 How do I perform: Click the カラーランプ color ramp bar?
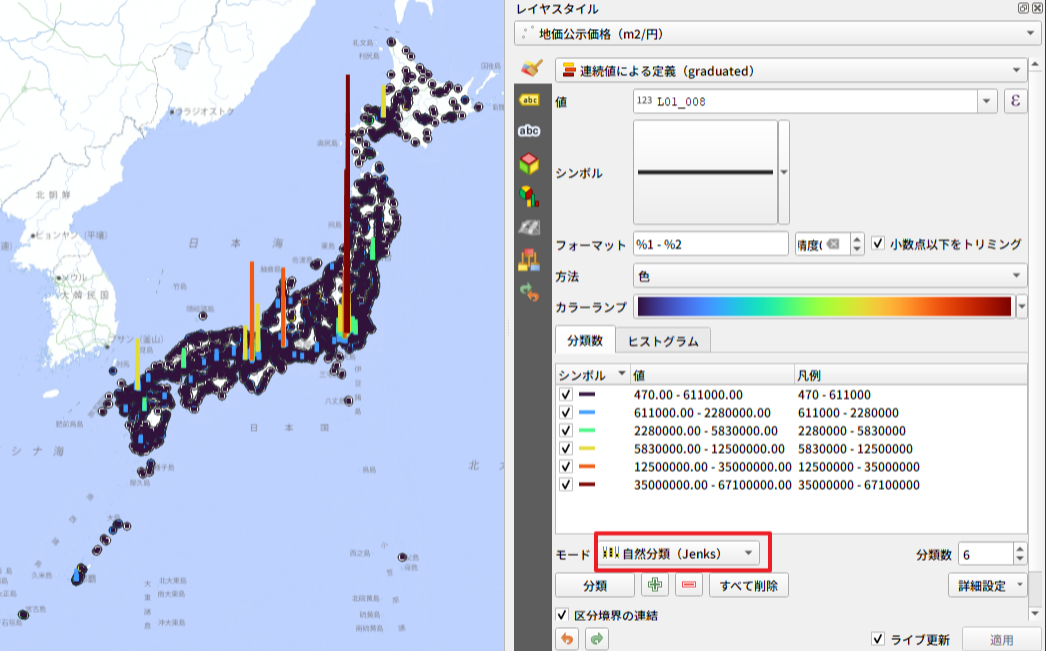(x=824, y=307)
